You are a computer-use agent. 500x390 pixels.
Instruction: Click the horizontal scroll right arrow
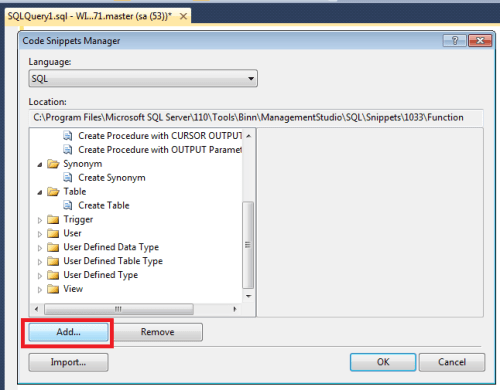235,309
